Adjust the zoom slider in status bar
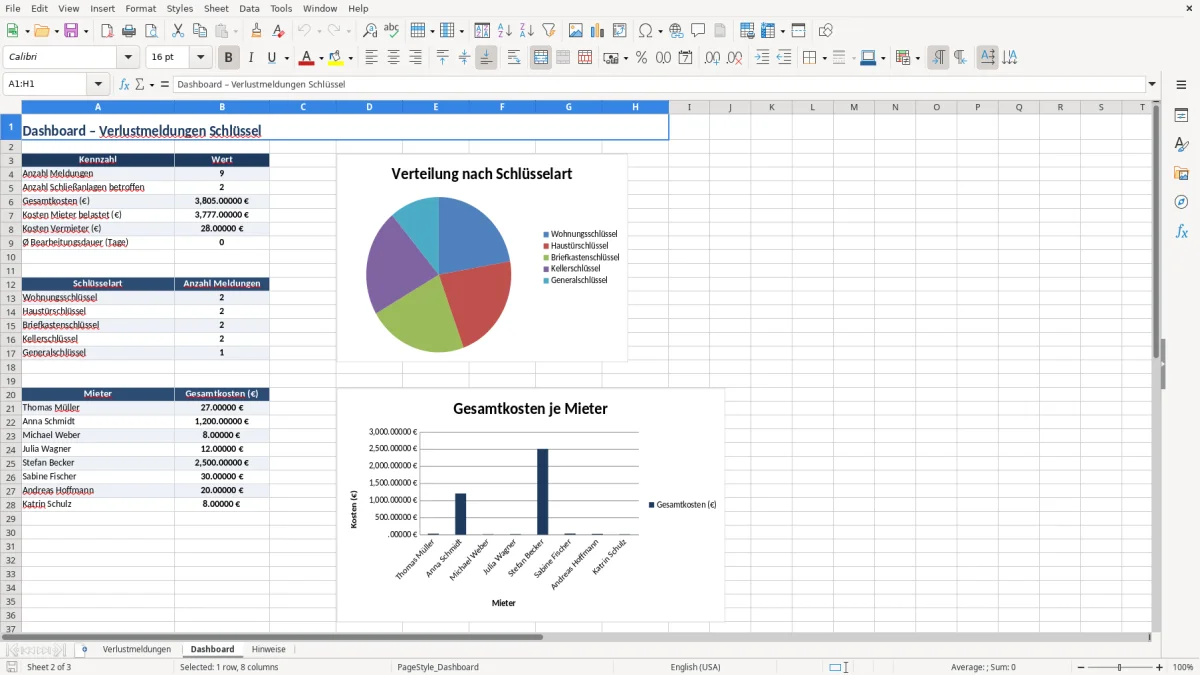The width and height of the screenshot is (1200, 675). pos(1120,667)
